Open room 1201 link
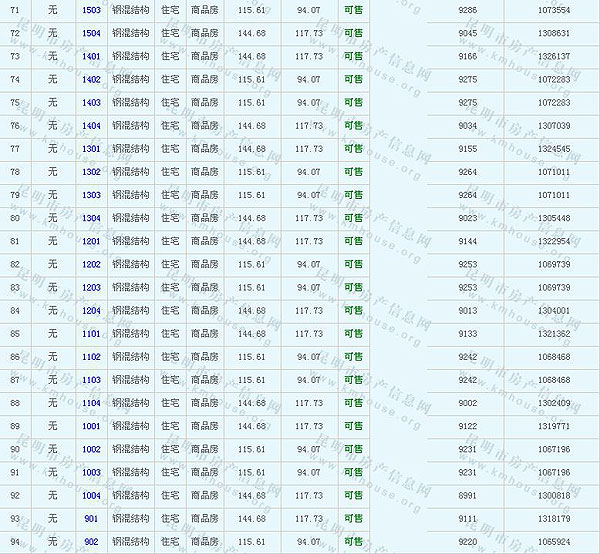Image resolution: width=600 pixels, height=554 pixels. pyautogui.click(x=91, y=241)
